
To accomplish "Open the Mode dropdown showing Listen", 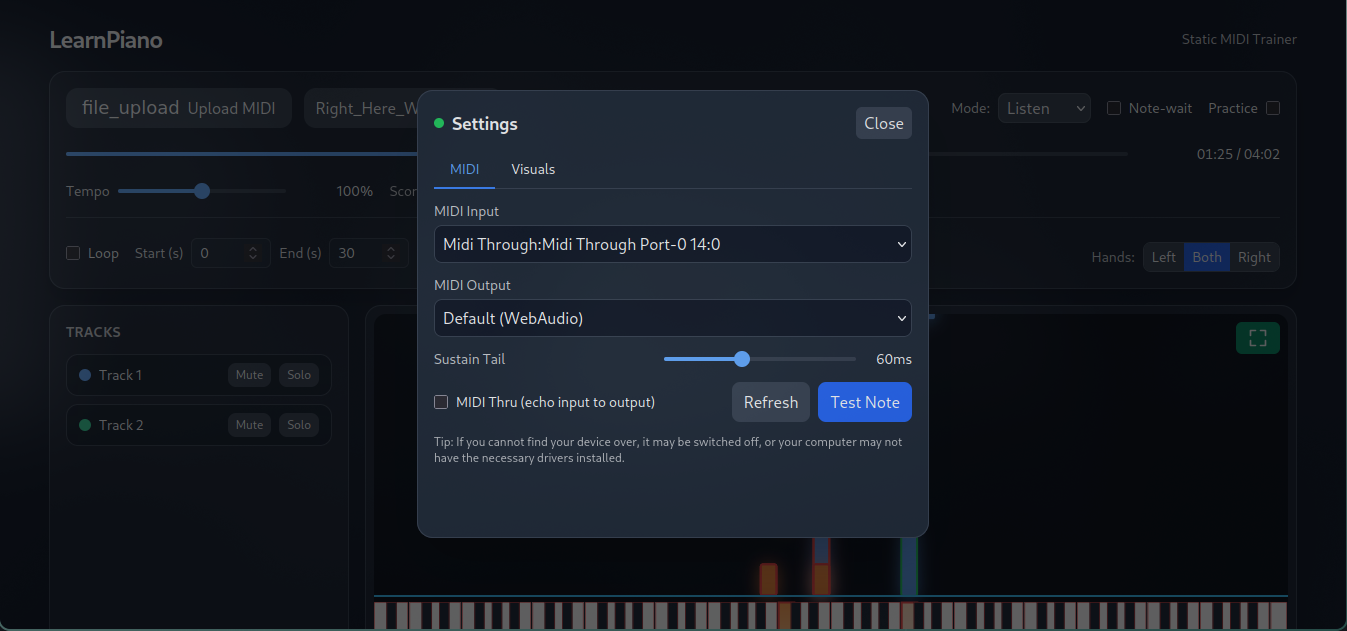I will pos(1044,107).
